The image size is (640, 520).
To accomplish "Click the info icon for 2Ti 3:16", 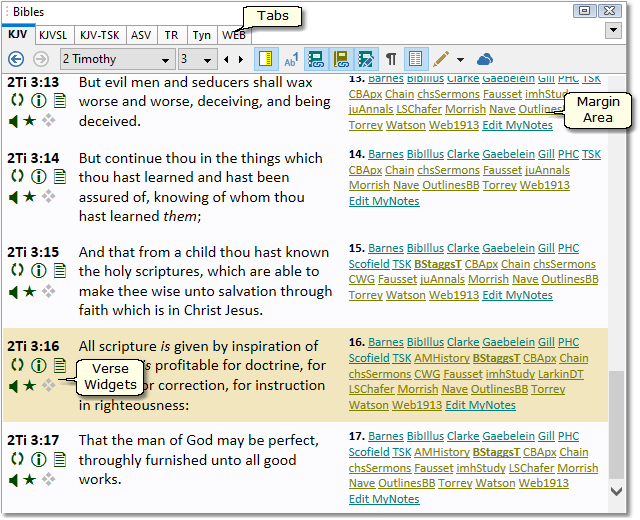I will [x=39, y=365].
